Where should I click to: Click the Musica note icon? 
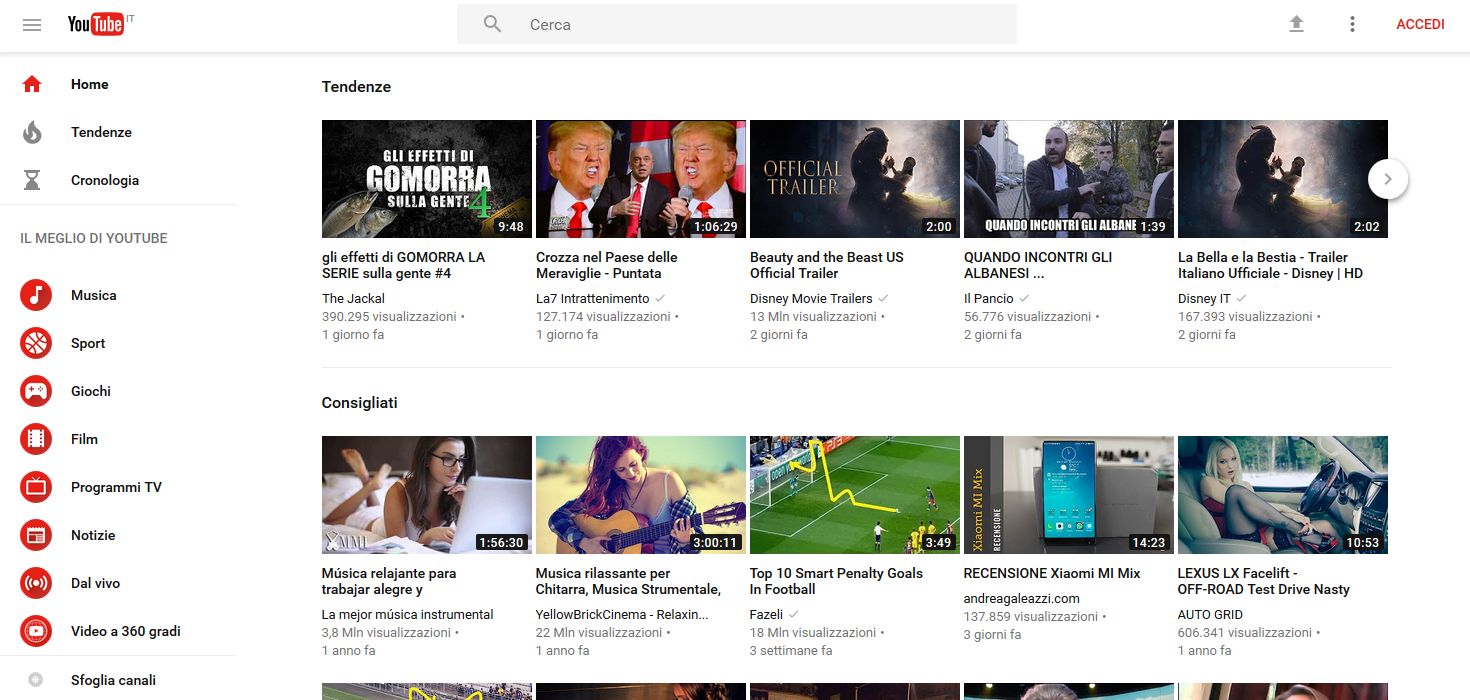click(36, 295)
